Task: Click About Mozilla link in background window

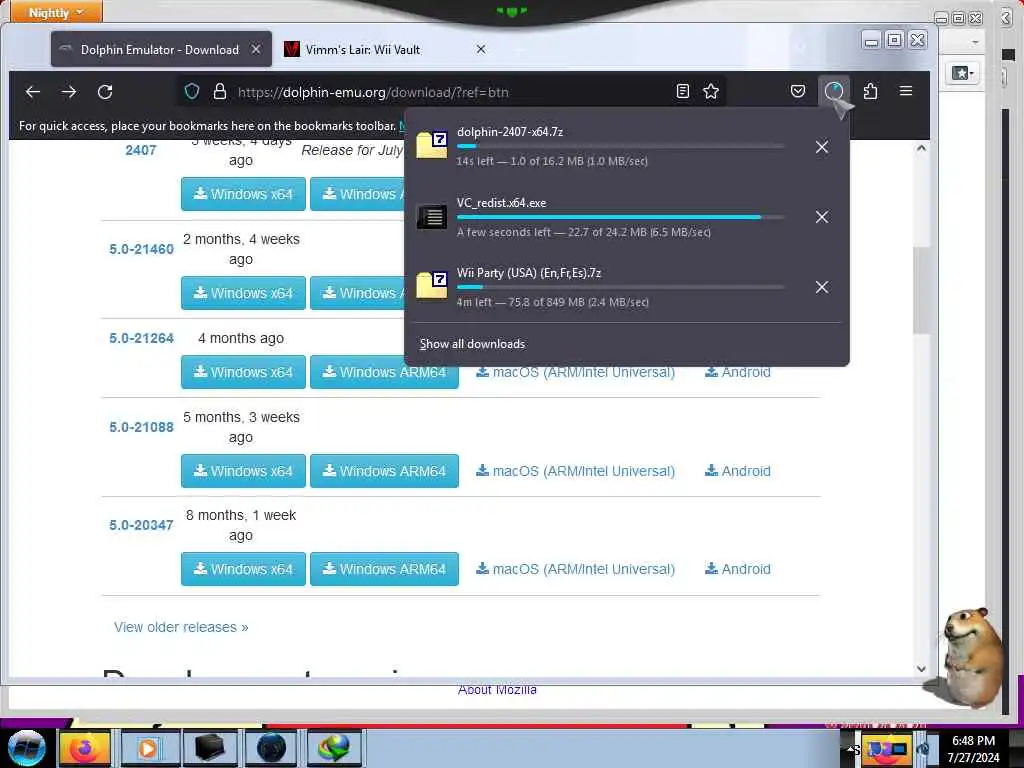Action: [x=497, y=690]
